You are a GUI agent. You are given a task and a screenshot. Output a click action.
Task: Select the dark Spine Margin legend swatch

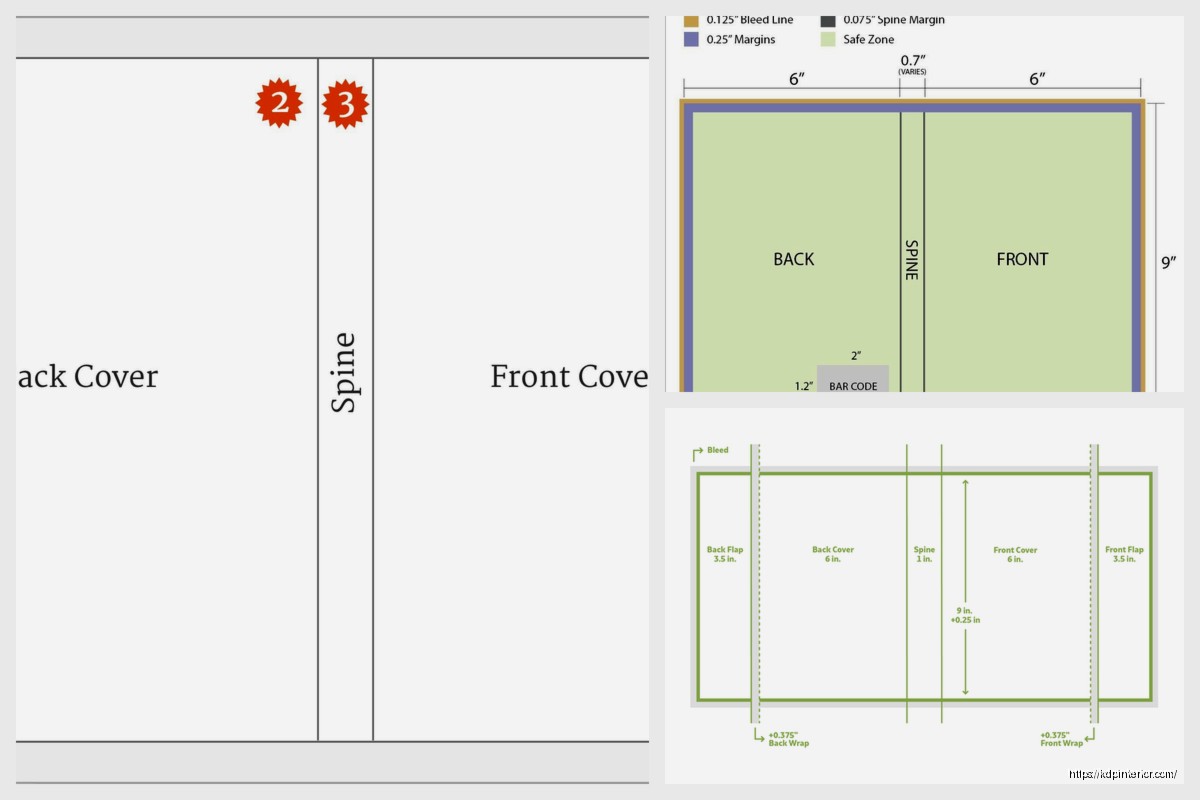point(828,21)
